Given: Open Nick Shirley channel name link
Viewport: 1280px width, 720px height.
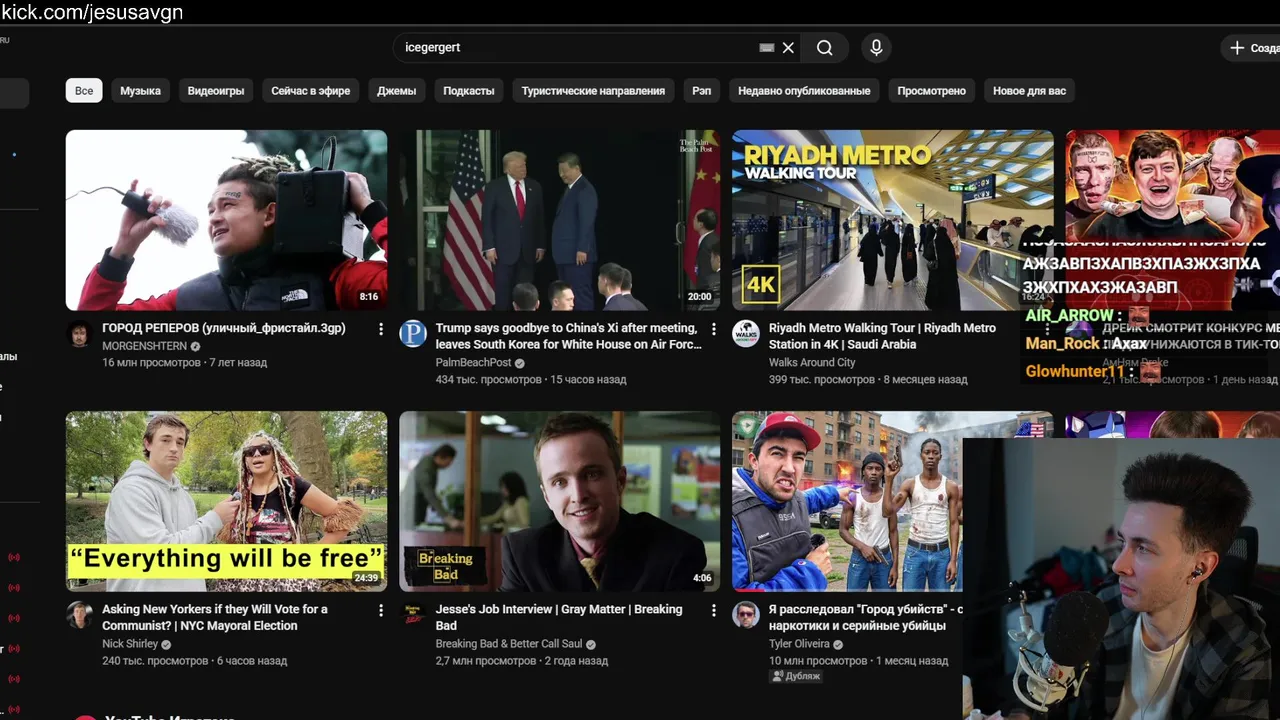Looking at the screenshot, I should tap(130, 644).
